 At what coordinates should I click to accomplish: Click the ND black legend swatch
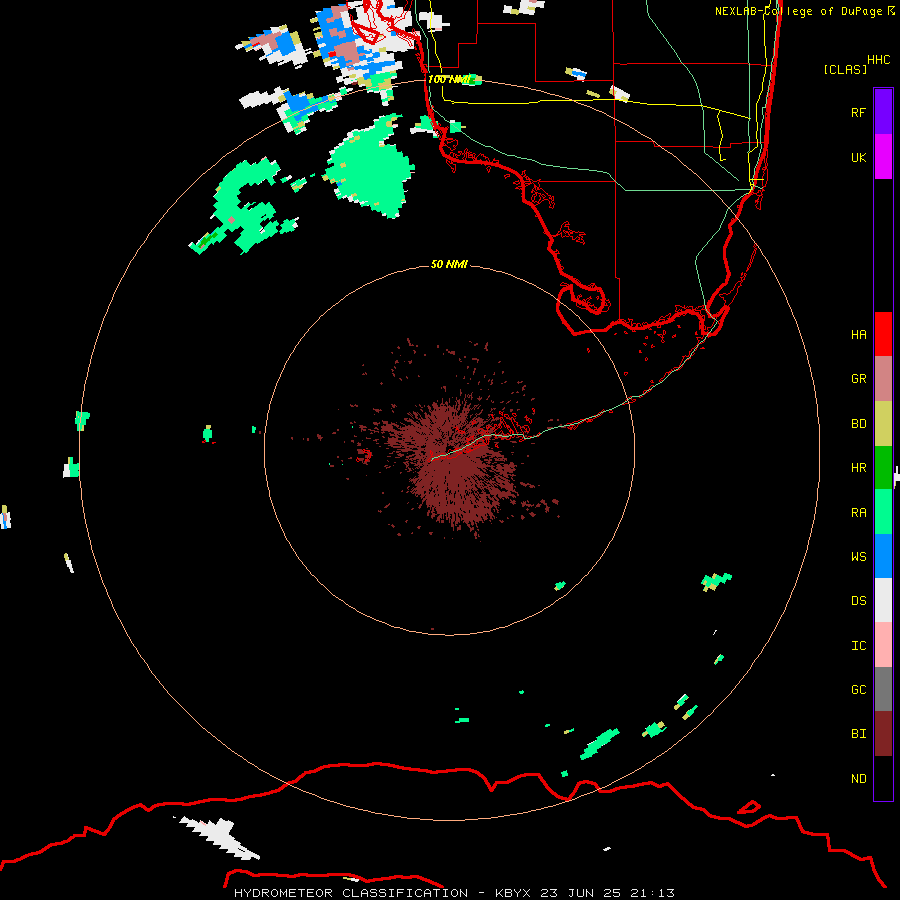point(883,778)
